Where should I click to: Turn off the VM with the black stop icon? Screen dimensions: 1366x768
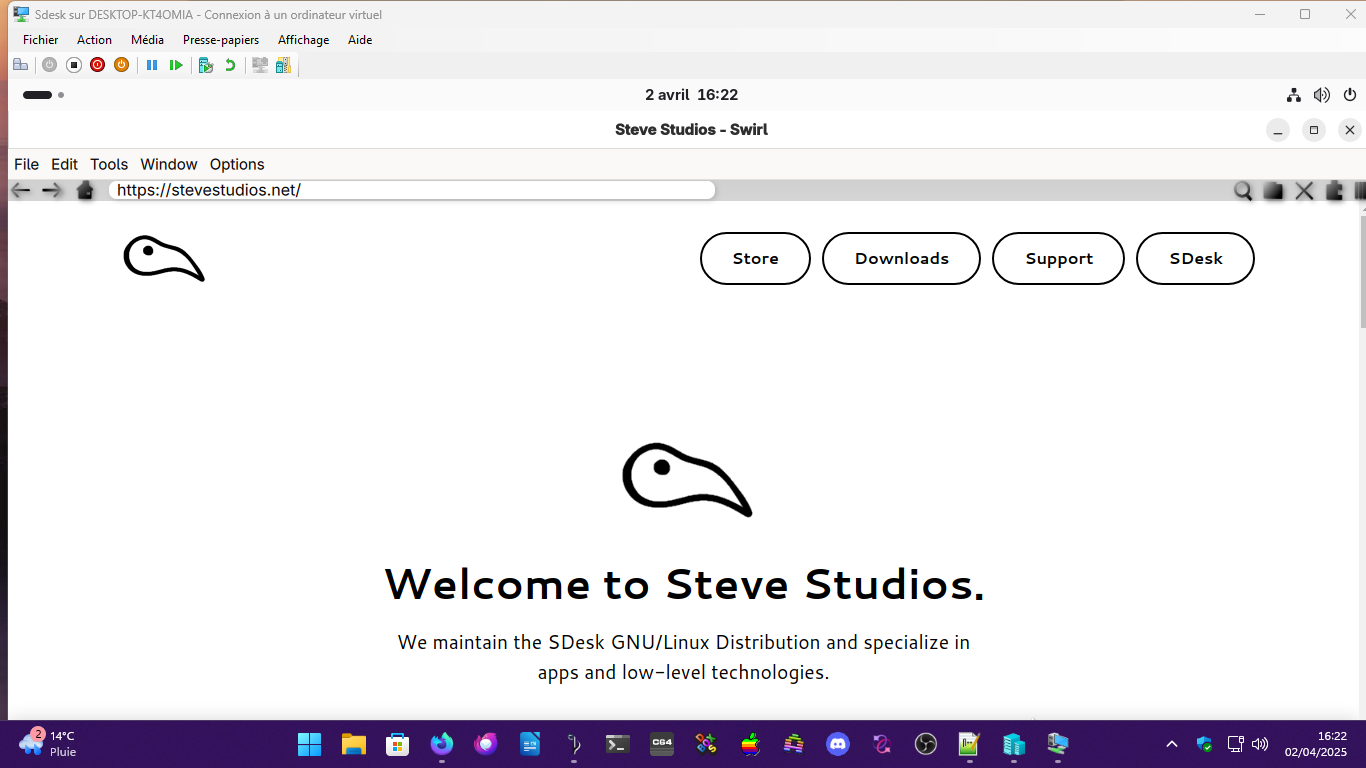pos(73,65)
